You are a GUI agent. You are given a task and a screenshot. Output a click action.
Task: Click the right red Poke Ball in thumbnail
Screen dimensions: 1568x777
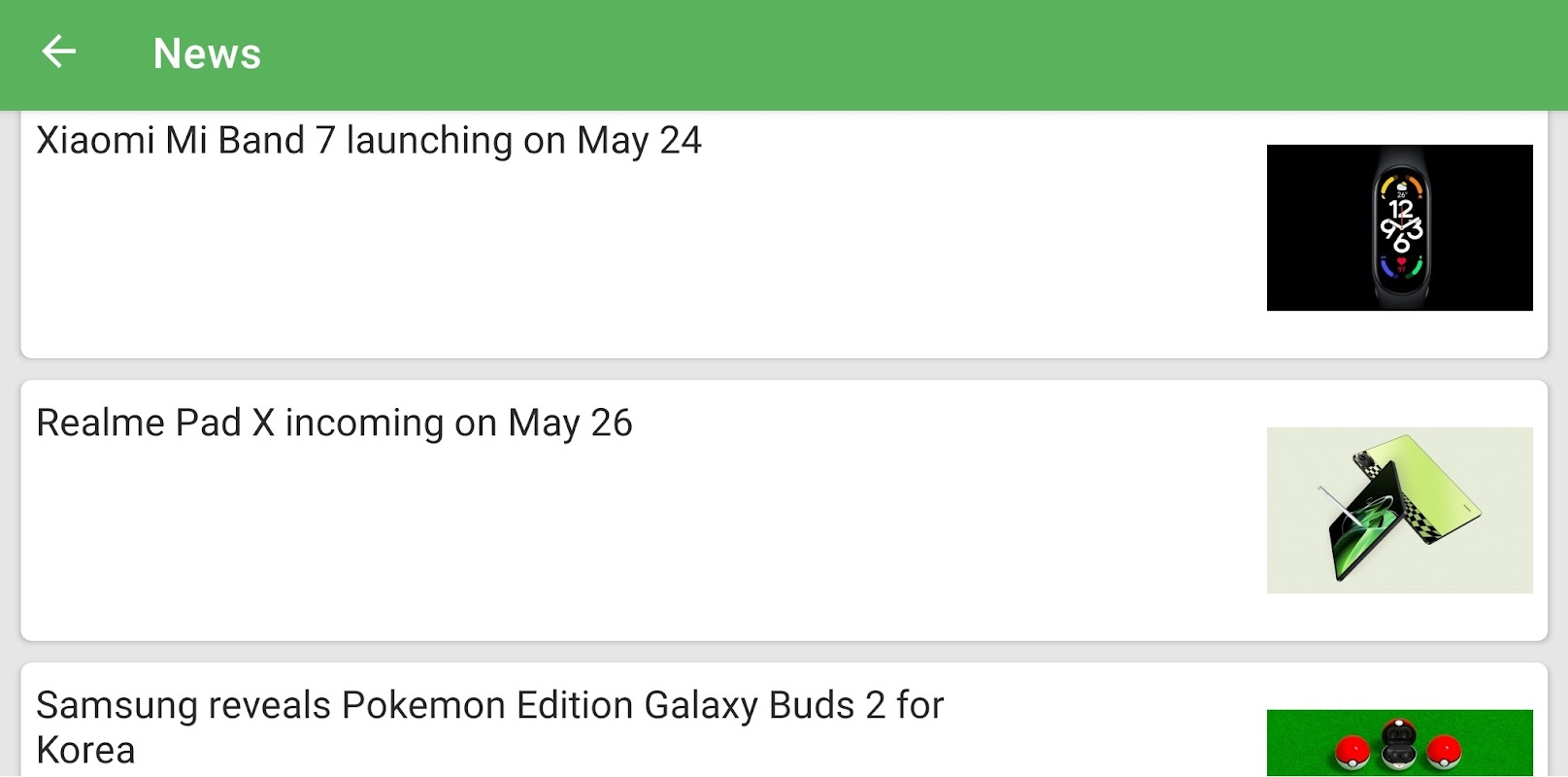tap(1444, 753)
